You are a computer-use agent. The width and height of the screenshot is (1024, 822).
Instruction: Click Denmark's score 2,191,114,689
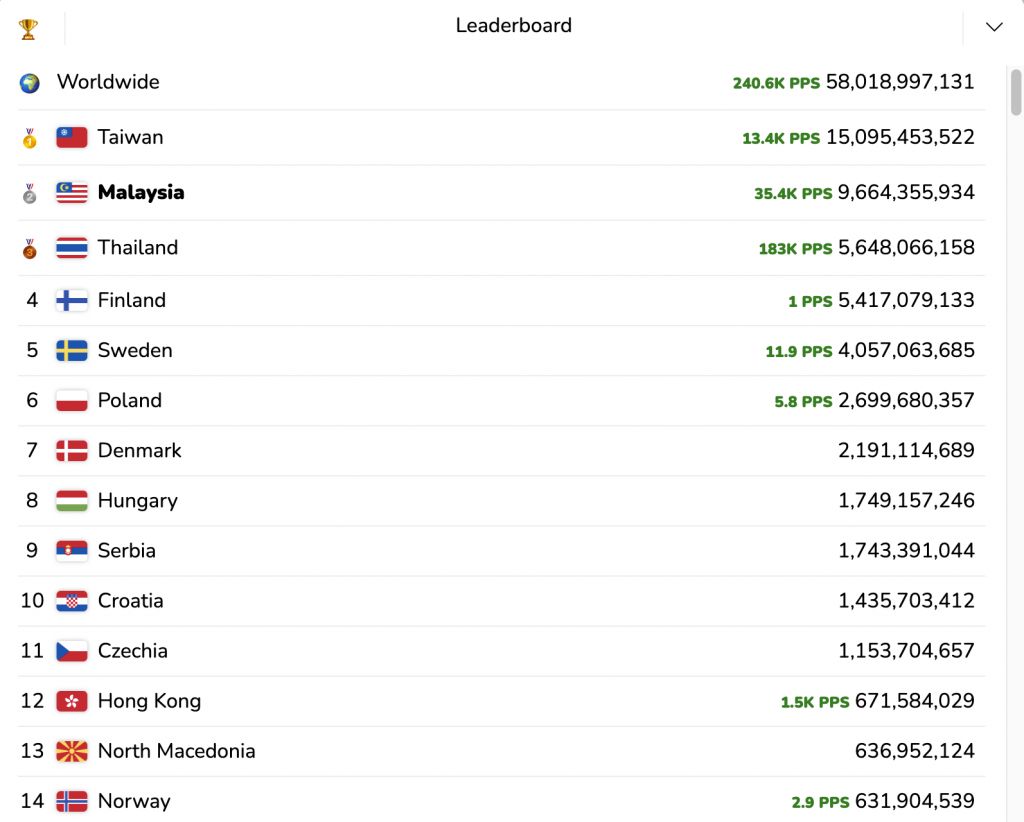click(x=906, y=450)
